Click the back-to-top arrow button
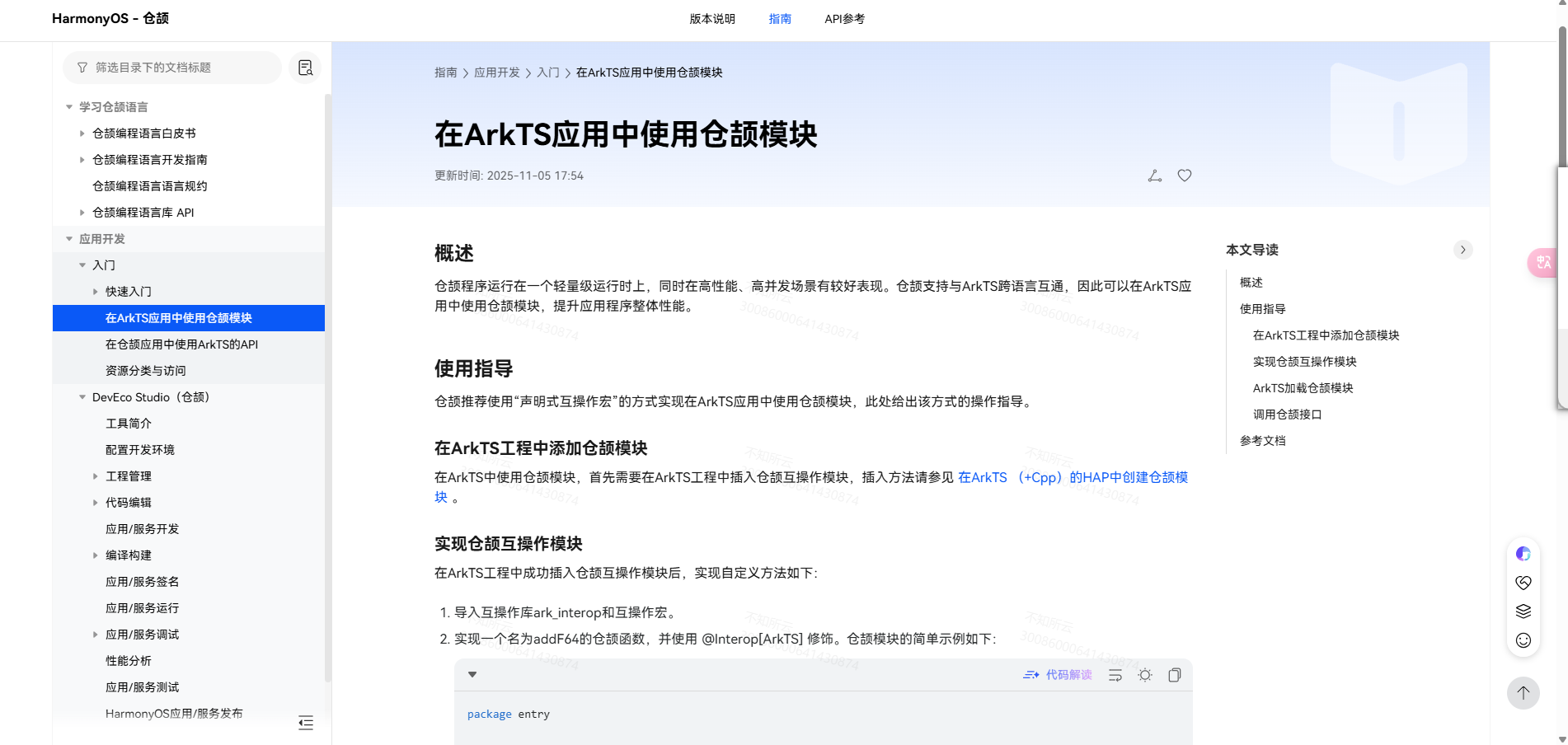 pos(1523,693)
